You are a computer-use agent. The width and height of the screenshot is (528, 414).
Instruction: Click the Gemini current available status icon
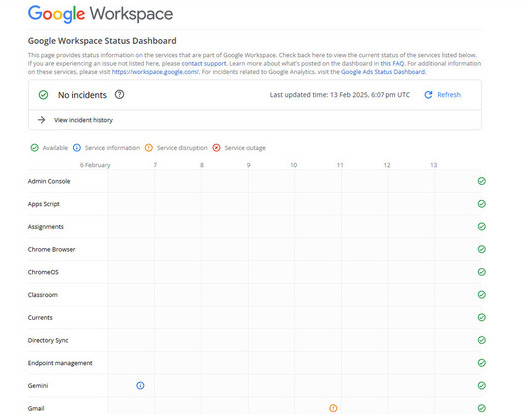pos(482,386)
